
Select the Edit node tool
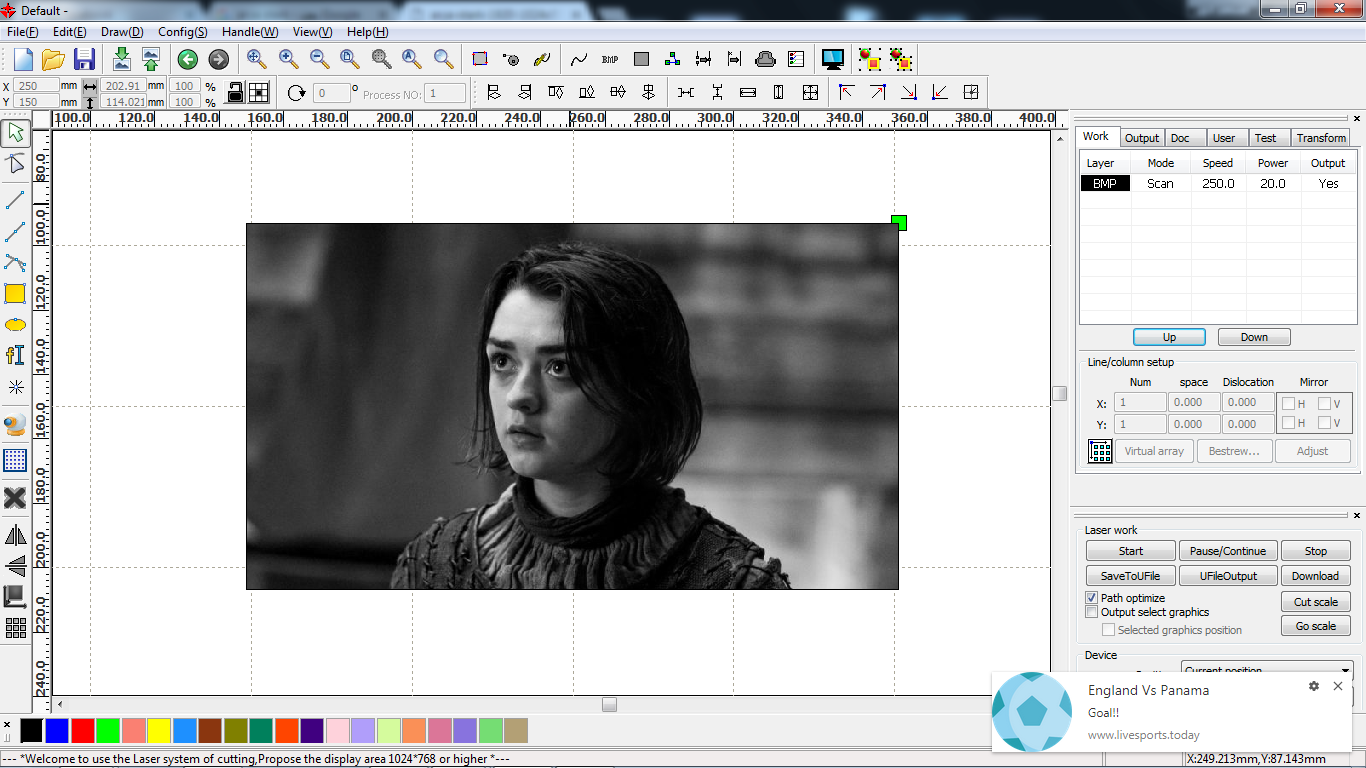15,164
